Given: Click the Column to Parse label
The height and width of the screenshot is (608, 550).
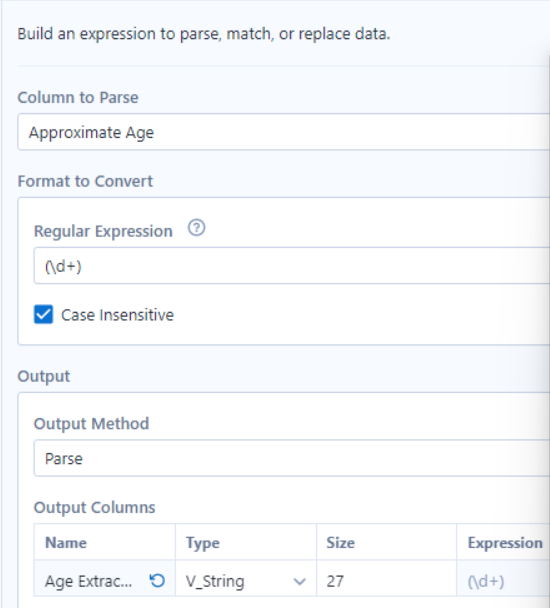Looking at the screenshot, I should pyautogui.click(x=78, y=97).
